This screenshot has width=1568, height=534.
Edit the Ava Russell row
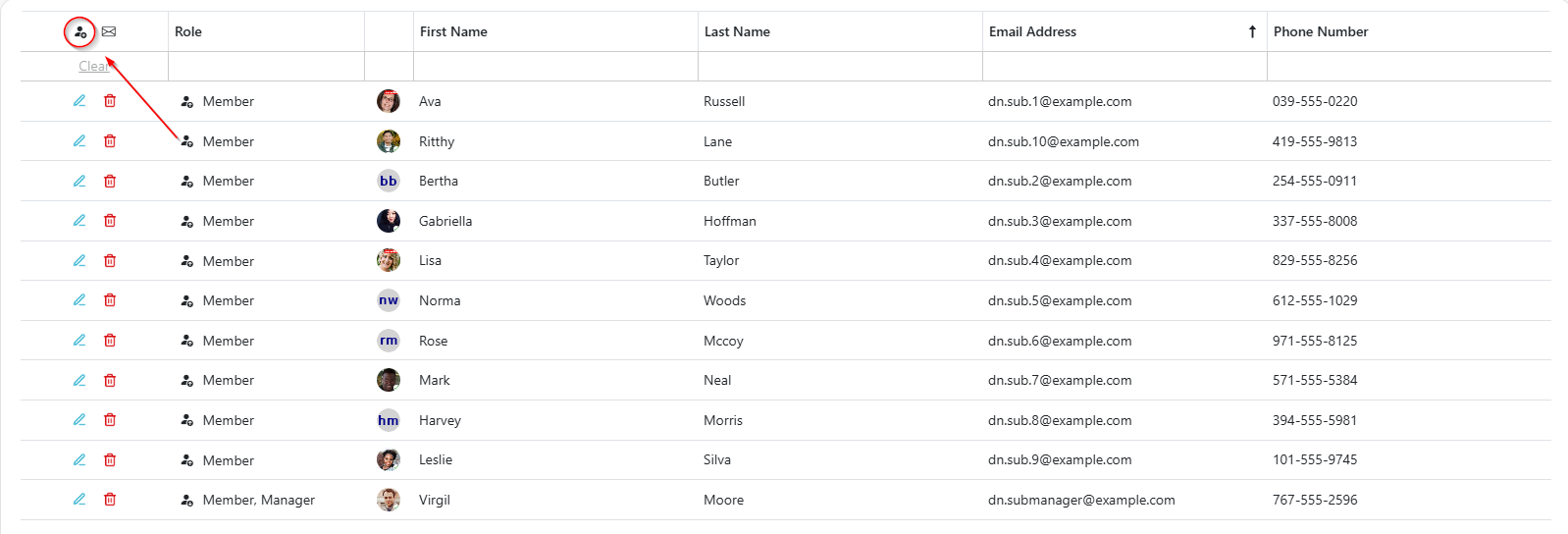(79, 101)
